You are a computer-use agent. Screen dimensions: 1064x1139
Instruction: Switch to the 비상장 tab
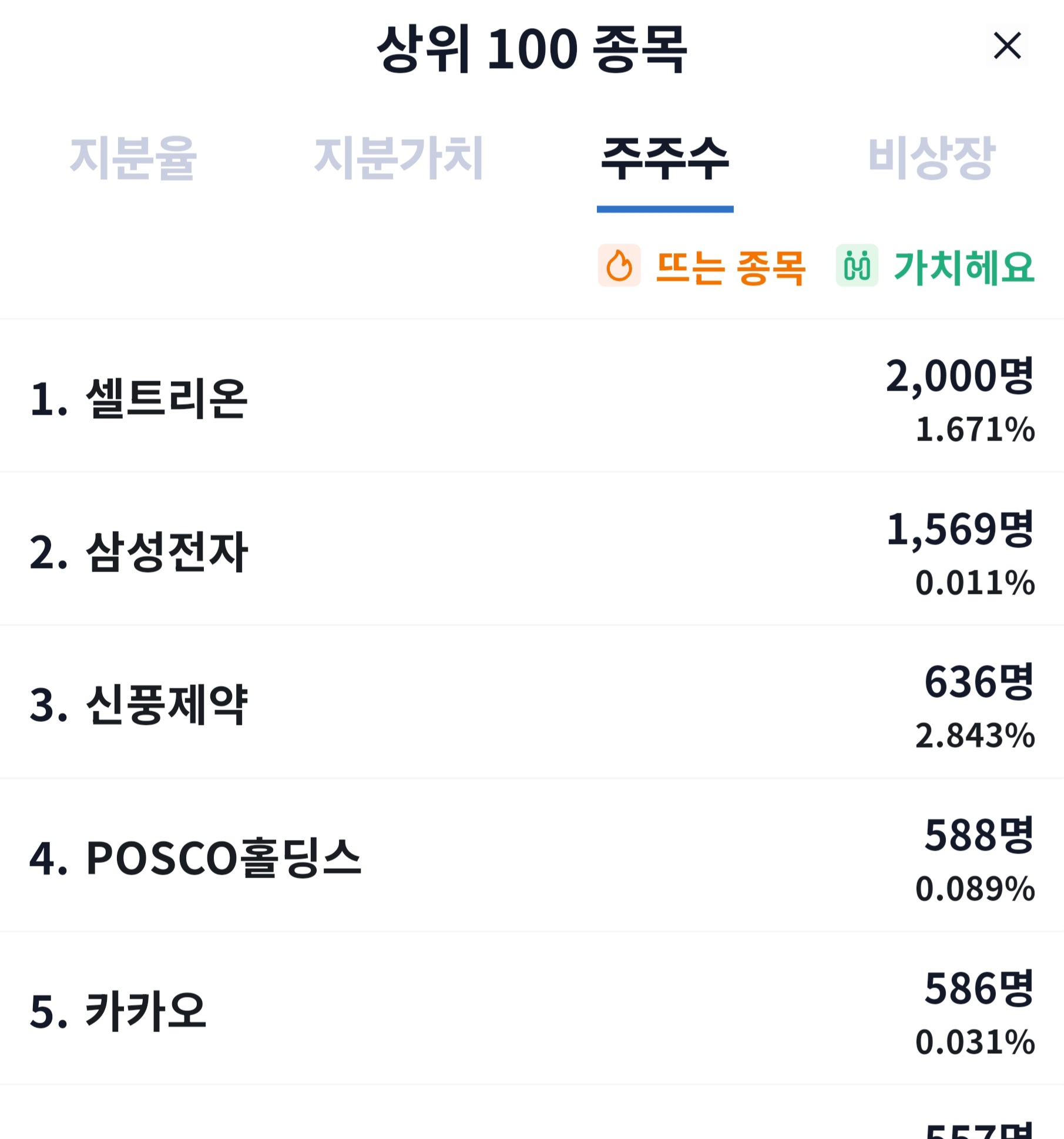click(x=931, y=157)
